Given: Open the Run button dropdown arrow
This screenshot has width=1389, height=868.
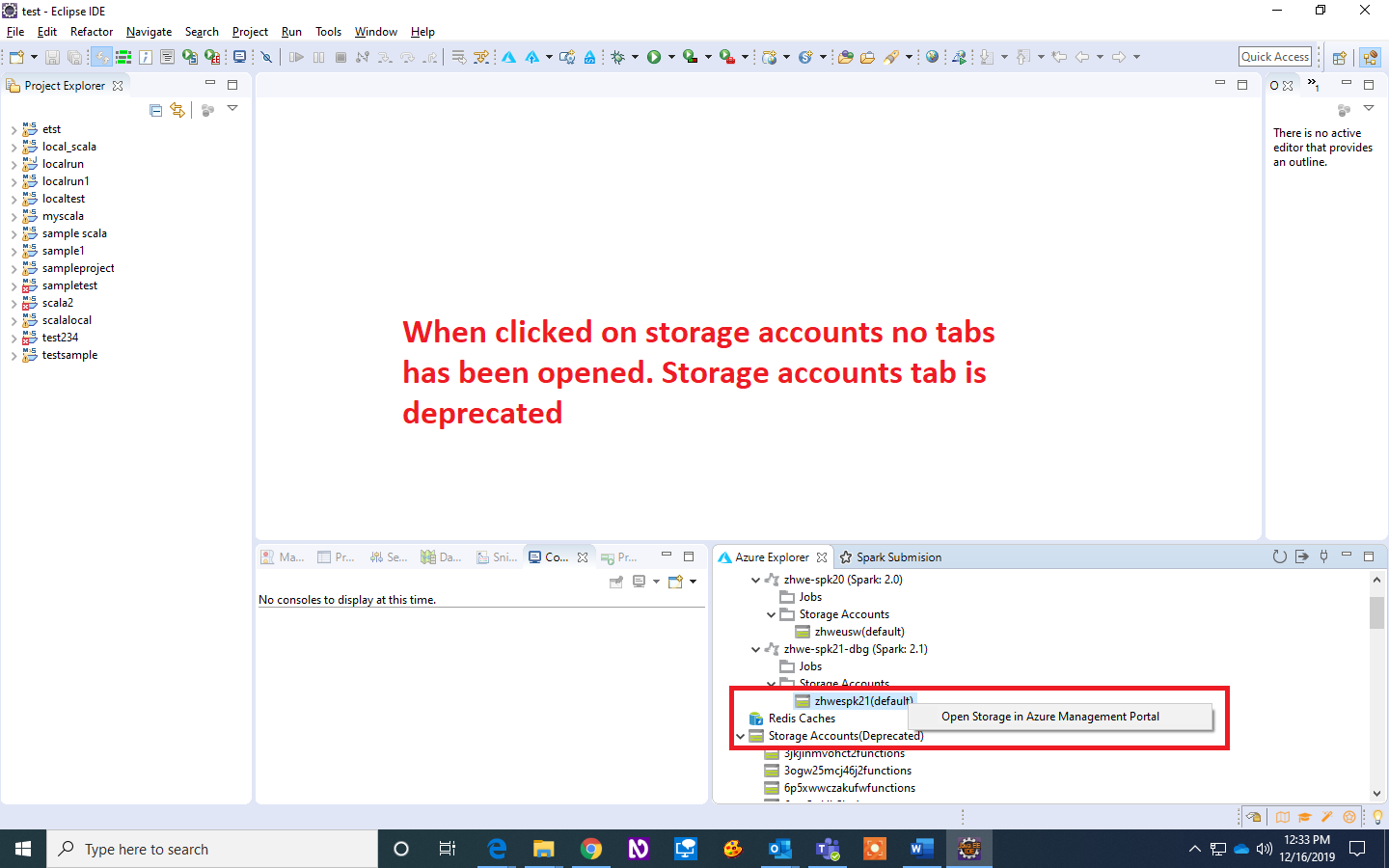Looking at the screenshot, I should (x=672, y=57).
